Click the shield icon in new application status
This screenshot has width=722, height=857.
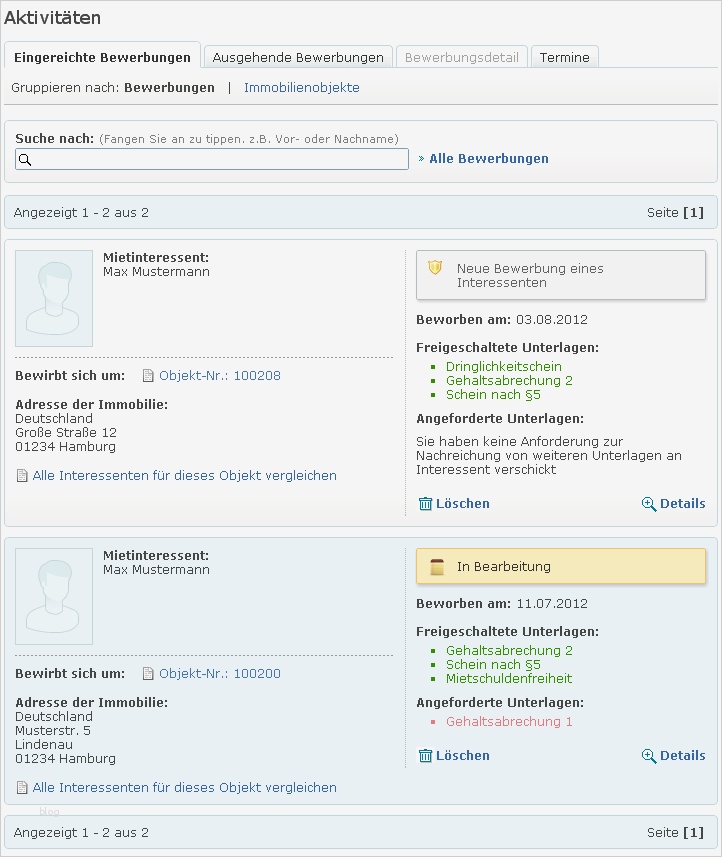pos(435,268)
